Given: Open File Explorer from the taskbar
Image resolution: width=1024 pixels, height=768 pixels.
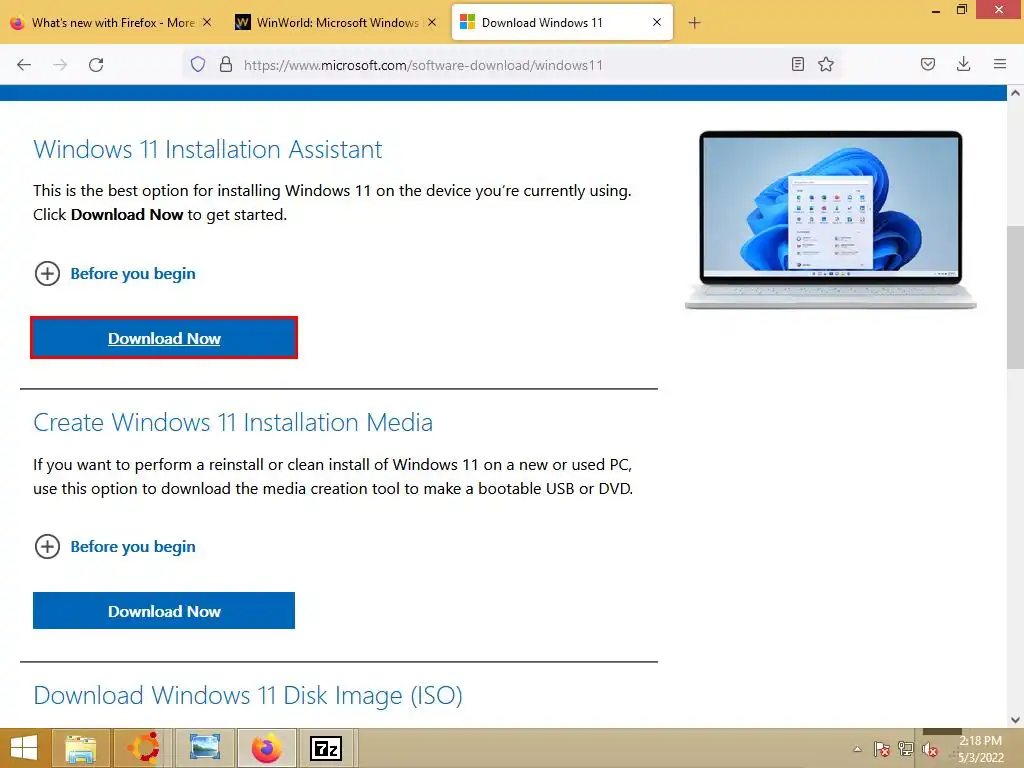Looking at the screenshot, I should [x=81, y=748].
